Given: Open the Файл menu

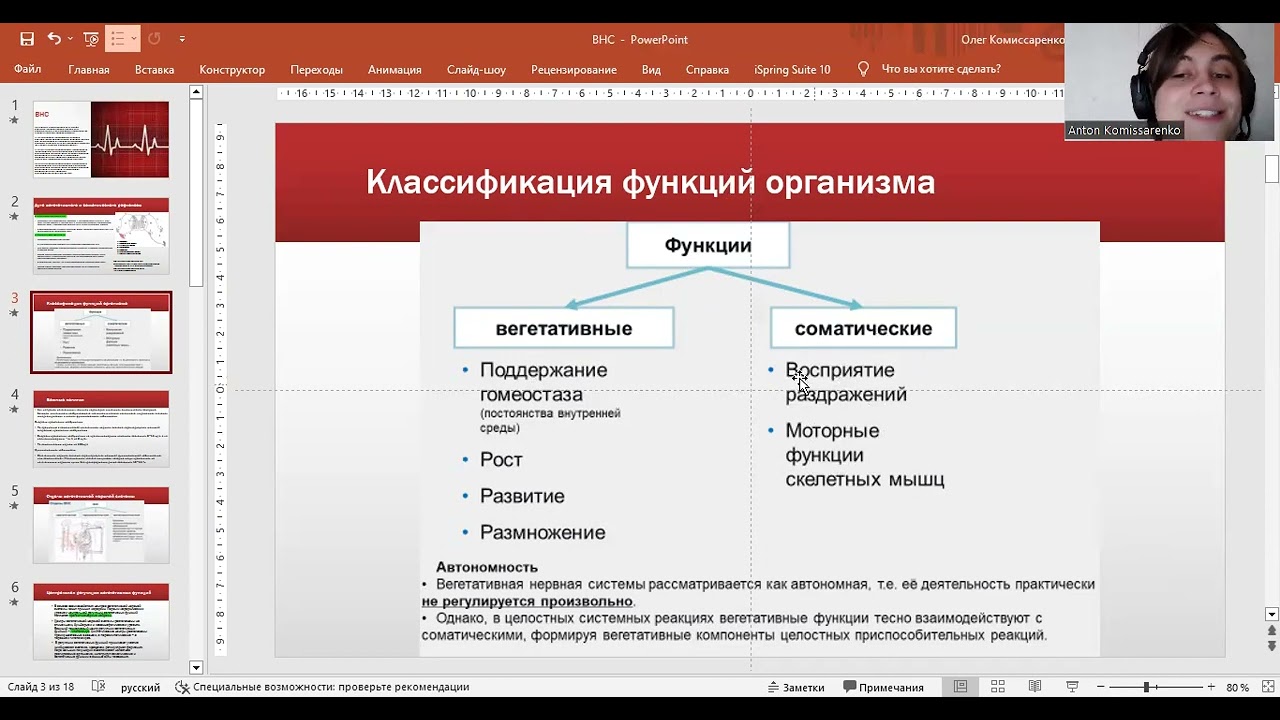Looking at the screenshot, I should 28,70.
